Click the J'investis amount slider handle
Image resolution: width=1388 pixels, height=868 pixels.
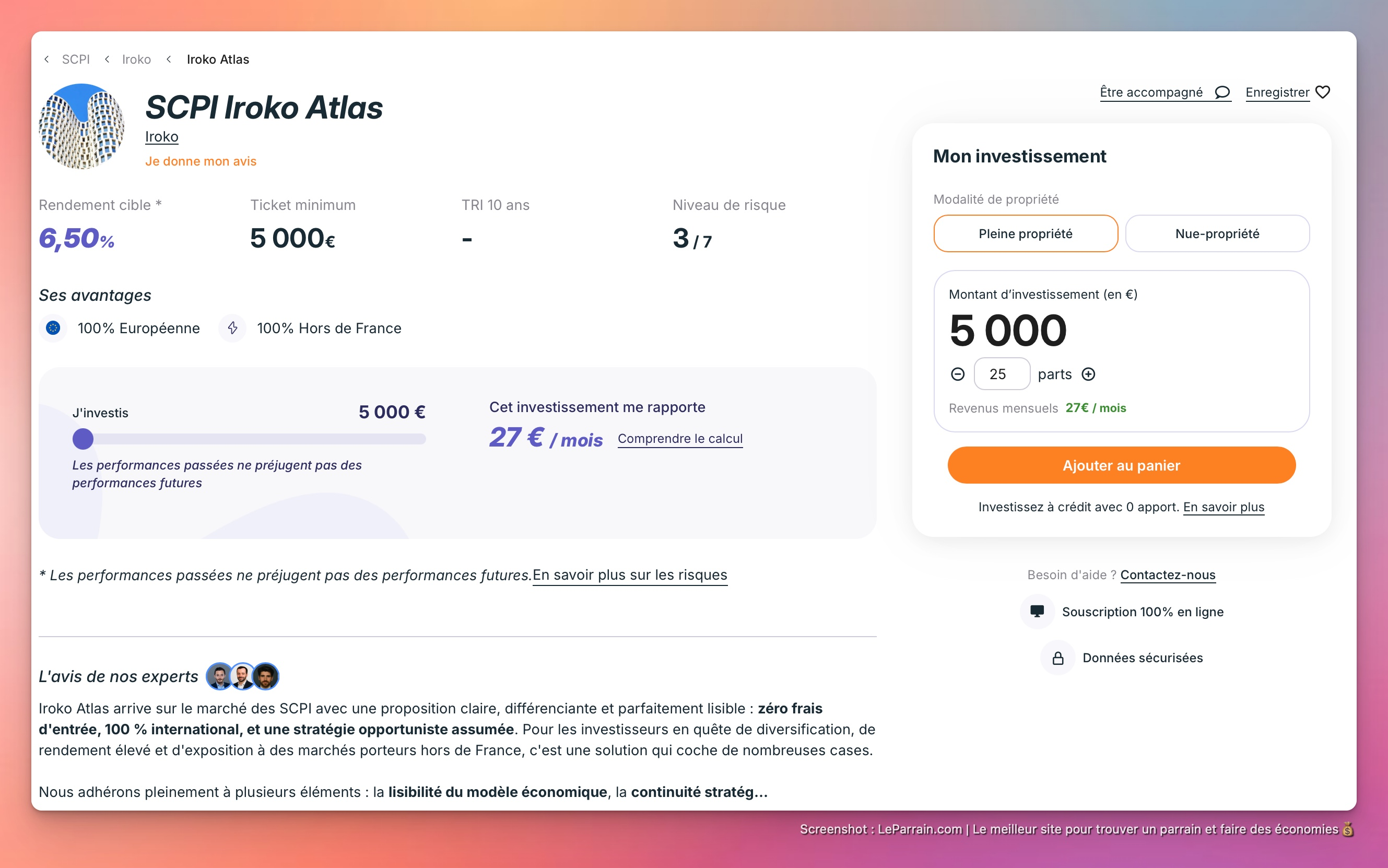[83, 439]
